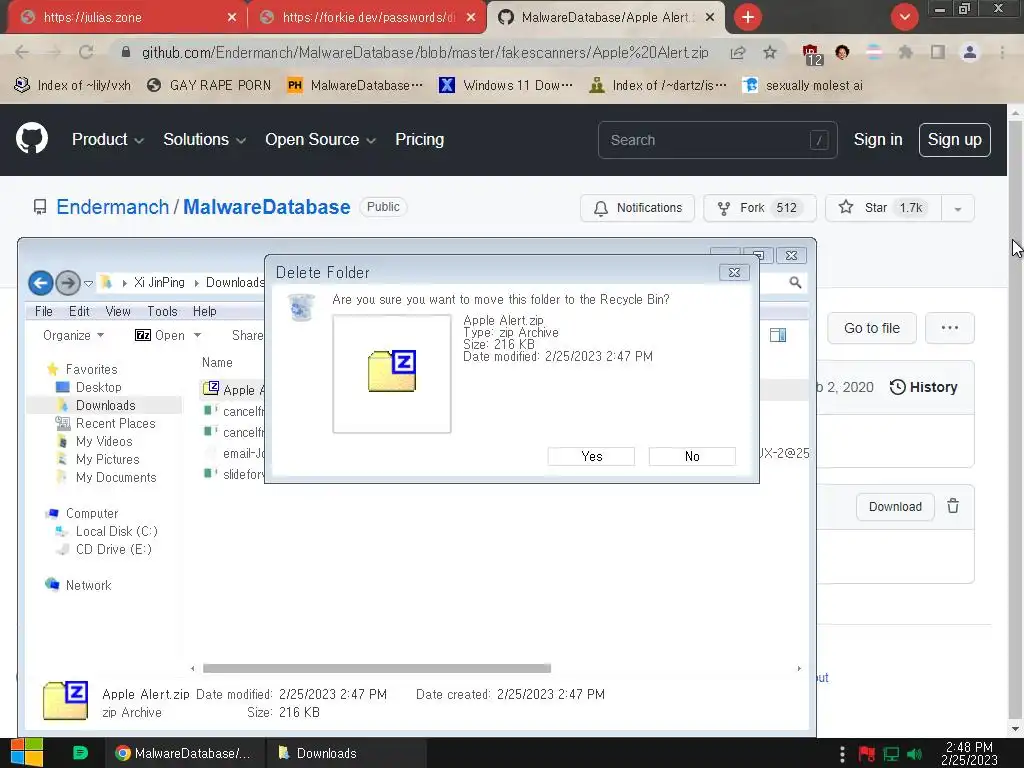Open the Product dropdown menu
This screenshot has height=768, width=1024.
108,139
